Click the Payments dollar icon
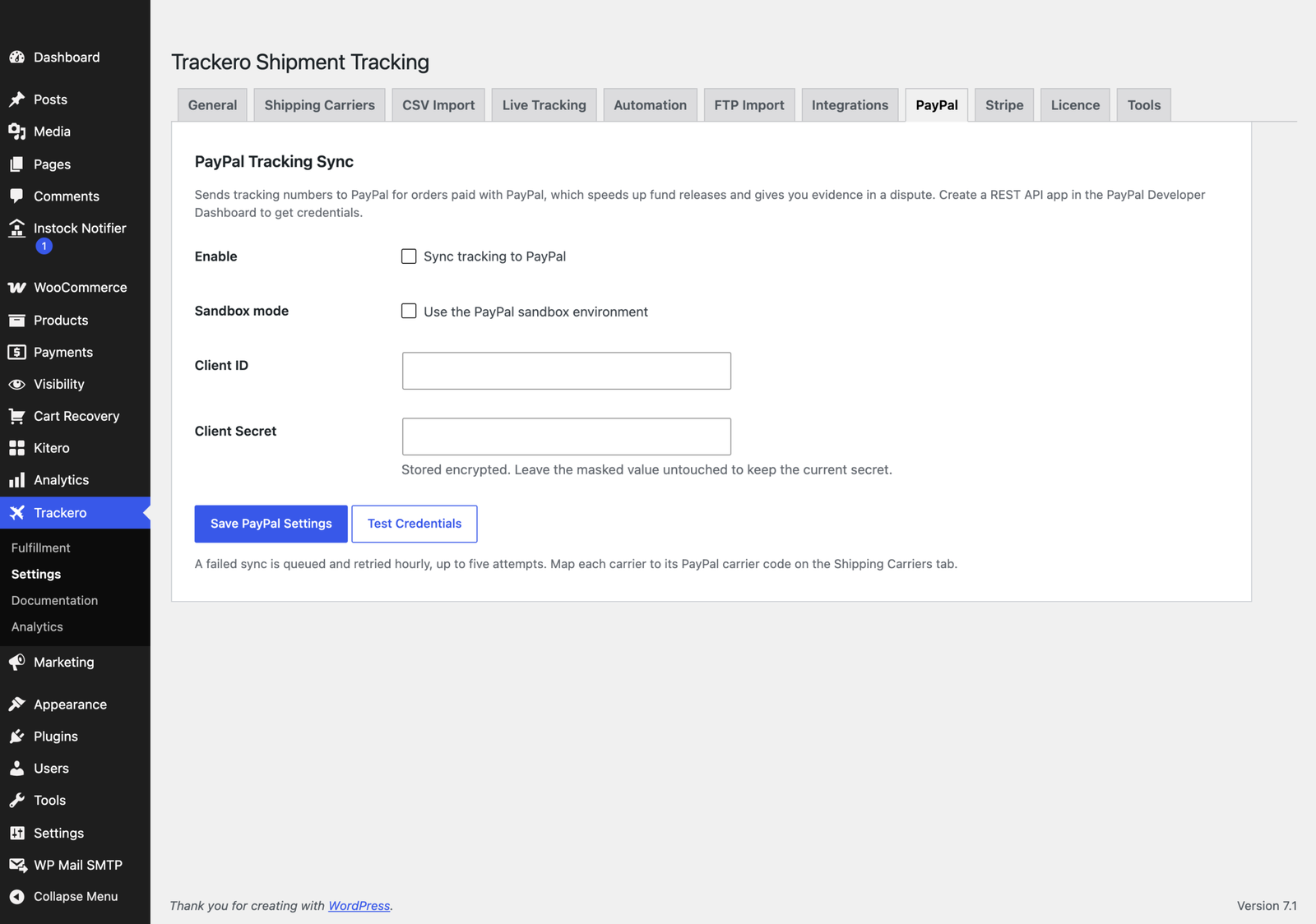The width and height of the screenshot is (1316, 924). (x=16, y=353)
